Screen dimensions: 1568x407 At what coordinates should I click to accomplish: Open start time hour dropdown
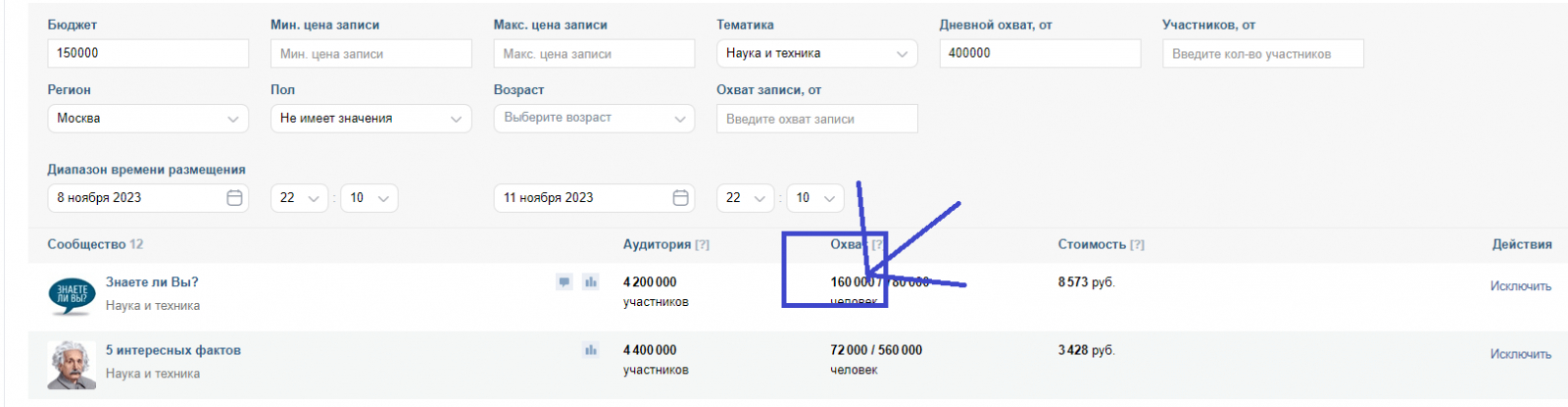click(x=299, y=198)
